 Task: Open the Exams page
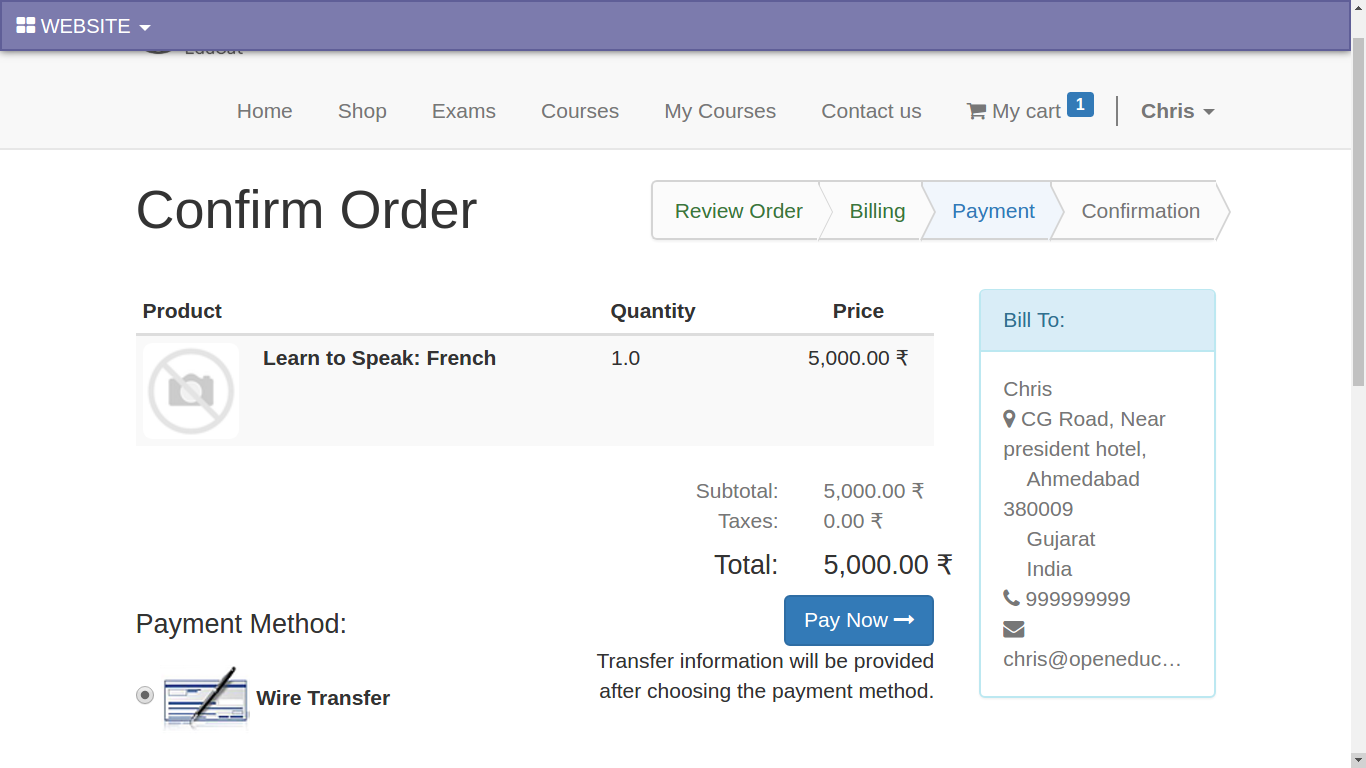pos(464,112)
